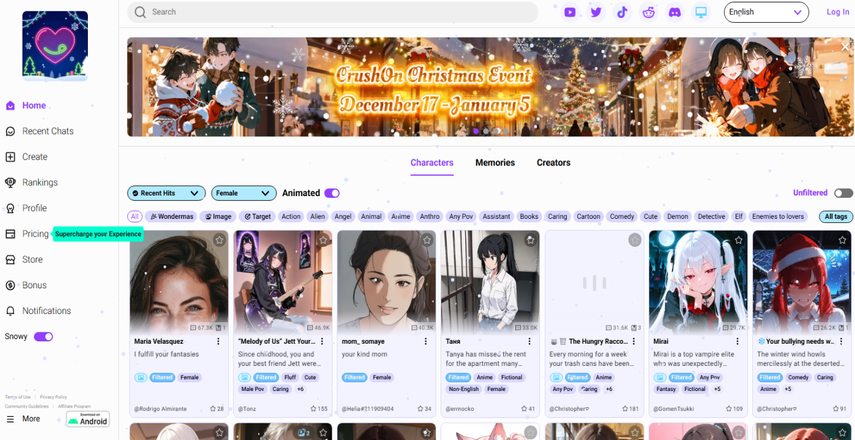This screenshot has height=440, width=855.
Task: Open more options for The Hungry Raccoon
Action: 633,341
